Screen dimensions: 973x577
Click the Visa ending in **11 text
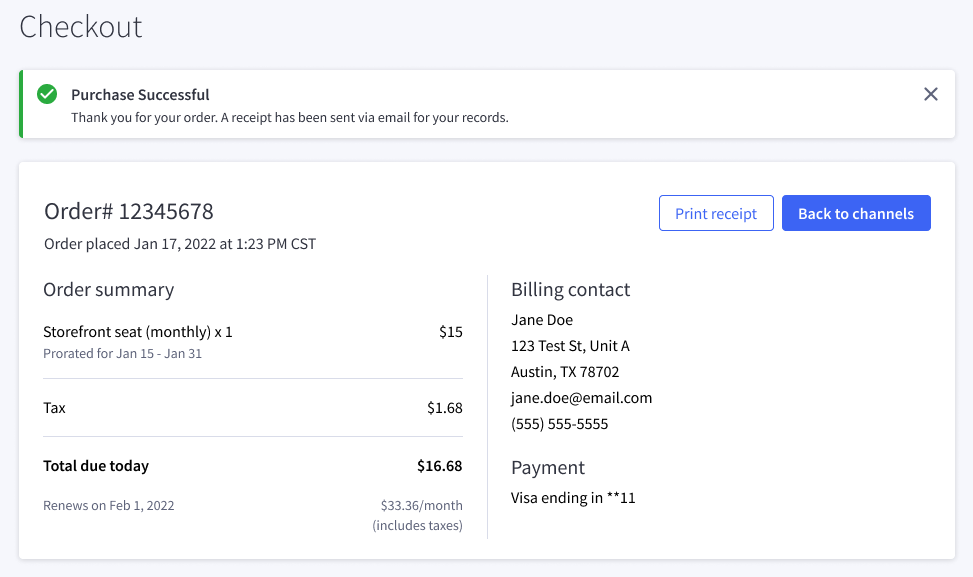pyautogui.click(x=573, y=497)
